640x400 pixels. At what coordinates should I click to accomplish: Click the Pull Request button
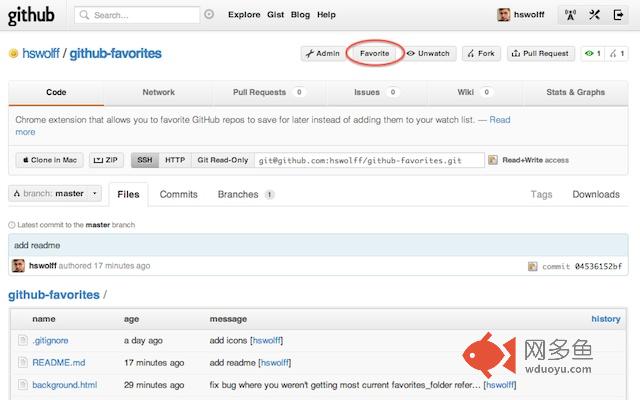(x=541, y=53)
